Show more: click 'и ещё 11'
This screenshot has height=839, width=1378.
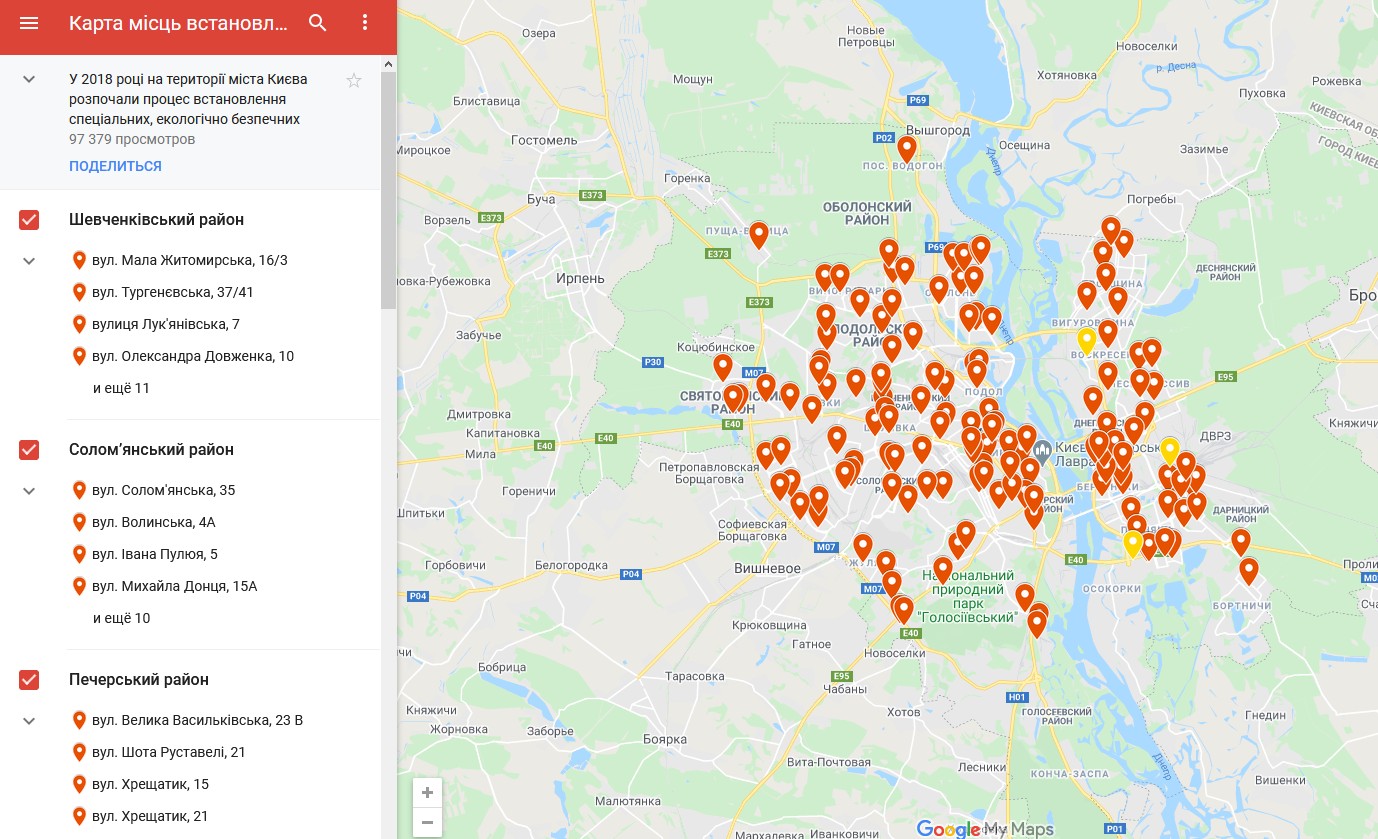tap(121, 388)
